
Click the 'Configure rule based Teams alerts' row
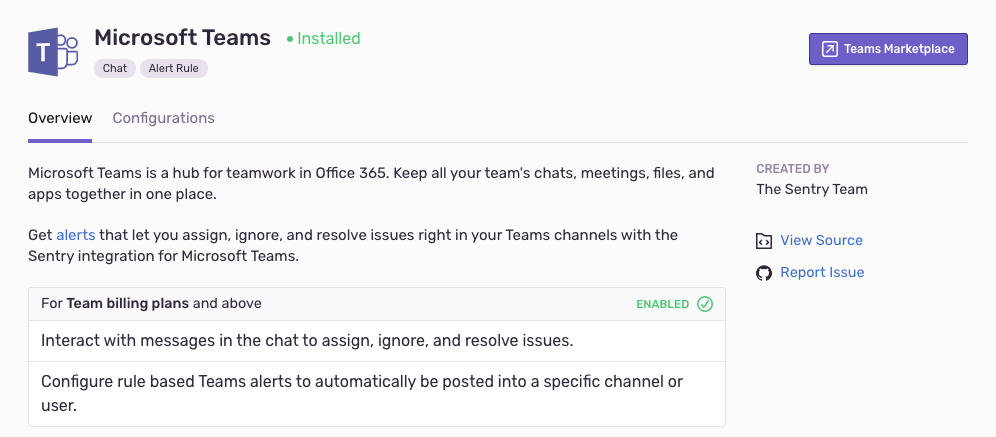(377, 394)
